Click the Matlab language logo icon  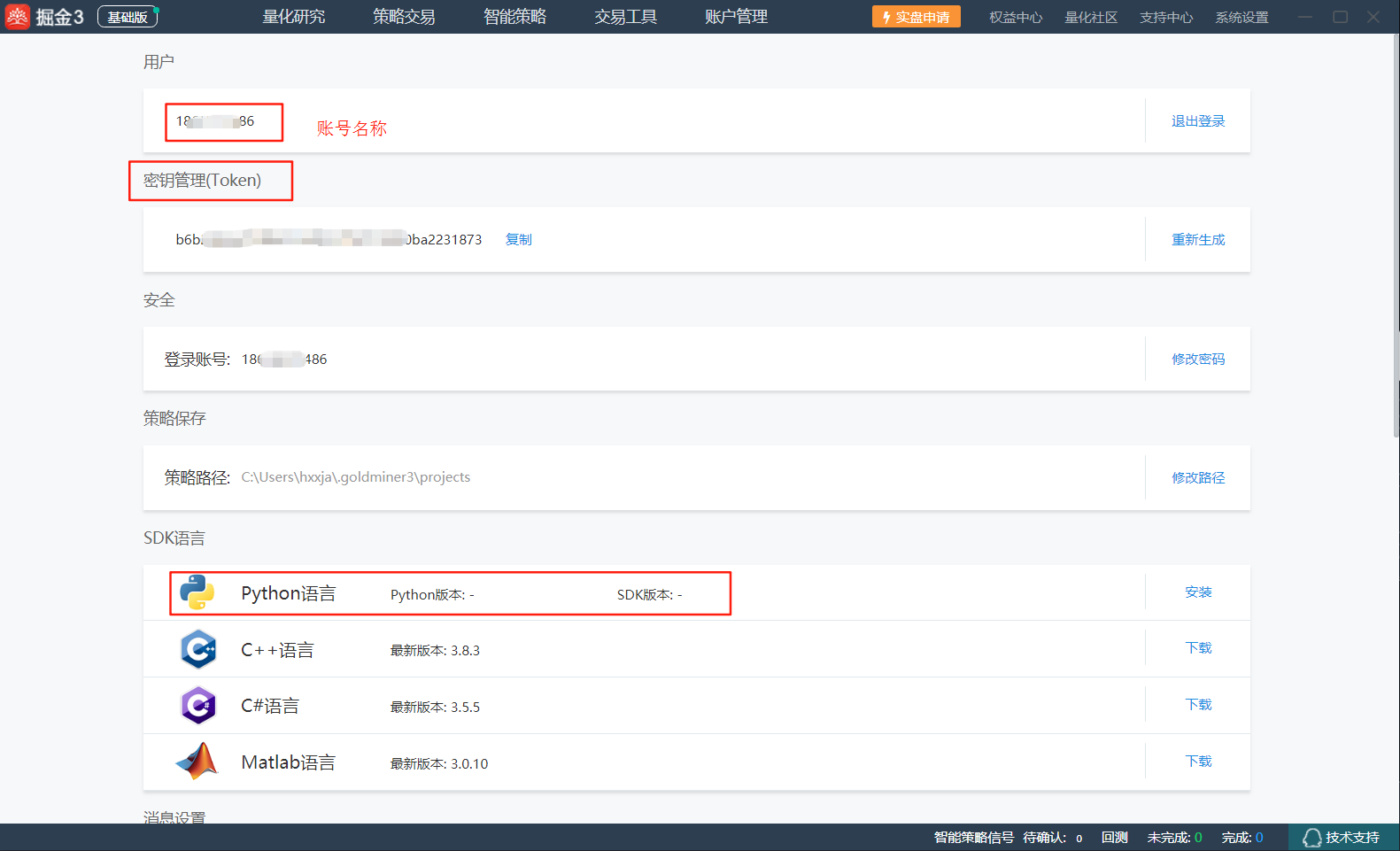197,762
